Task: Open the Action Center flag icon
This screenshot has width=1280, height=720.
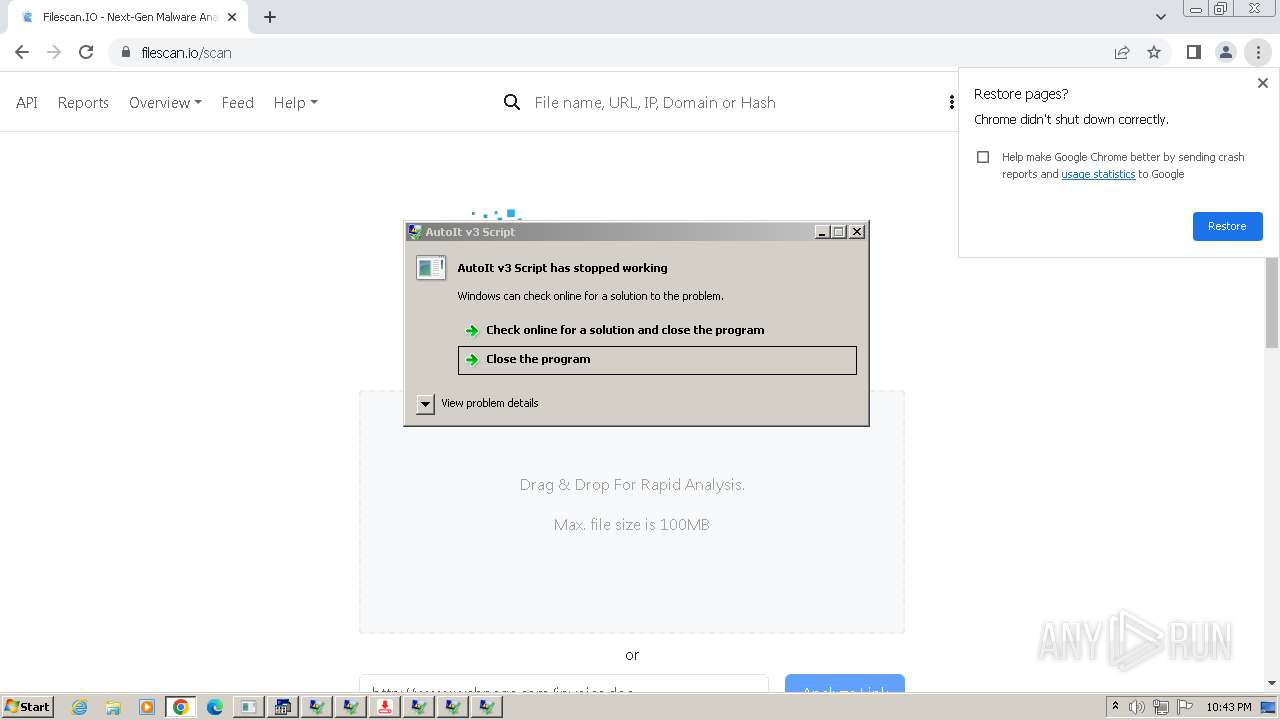Action: click(1185, 707)
